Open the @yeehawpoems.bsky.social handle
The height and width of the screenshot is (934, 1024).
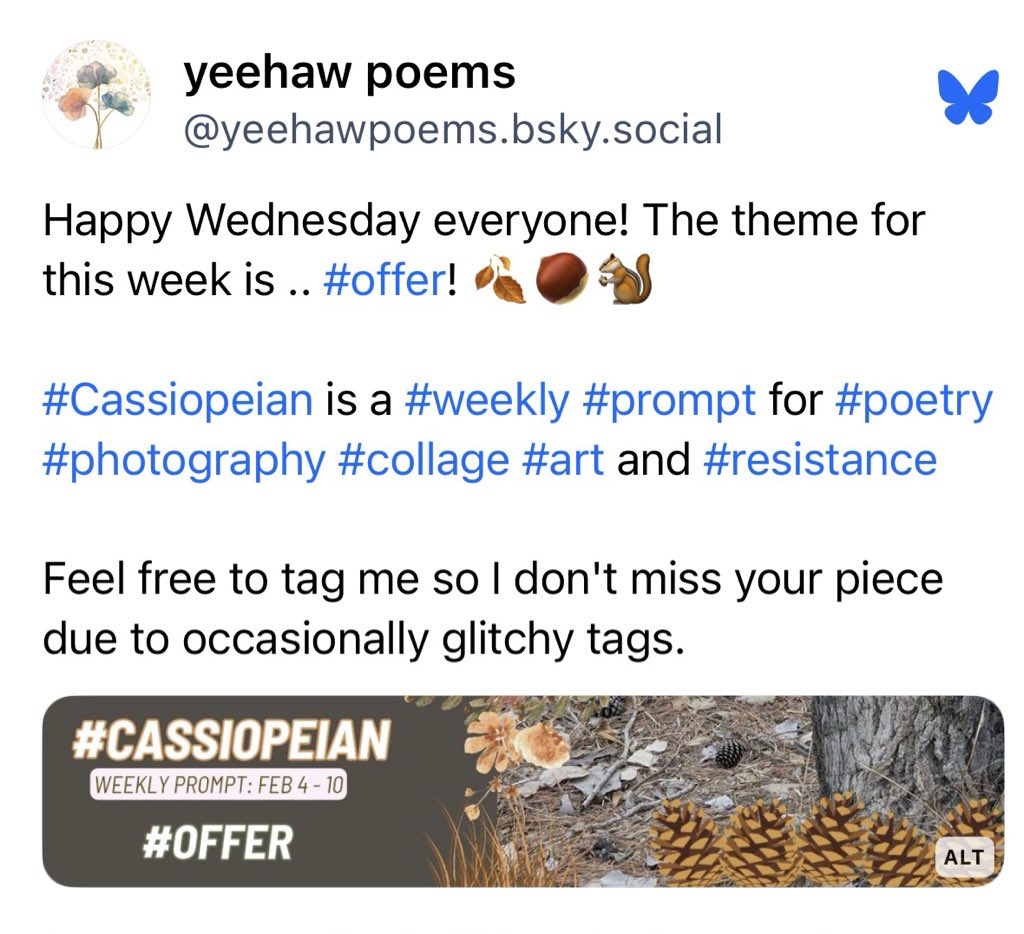click(x=452, y=129)
